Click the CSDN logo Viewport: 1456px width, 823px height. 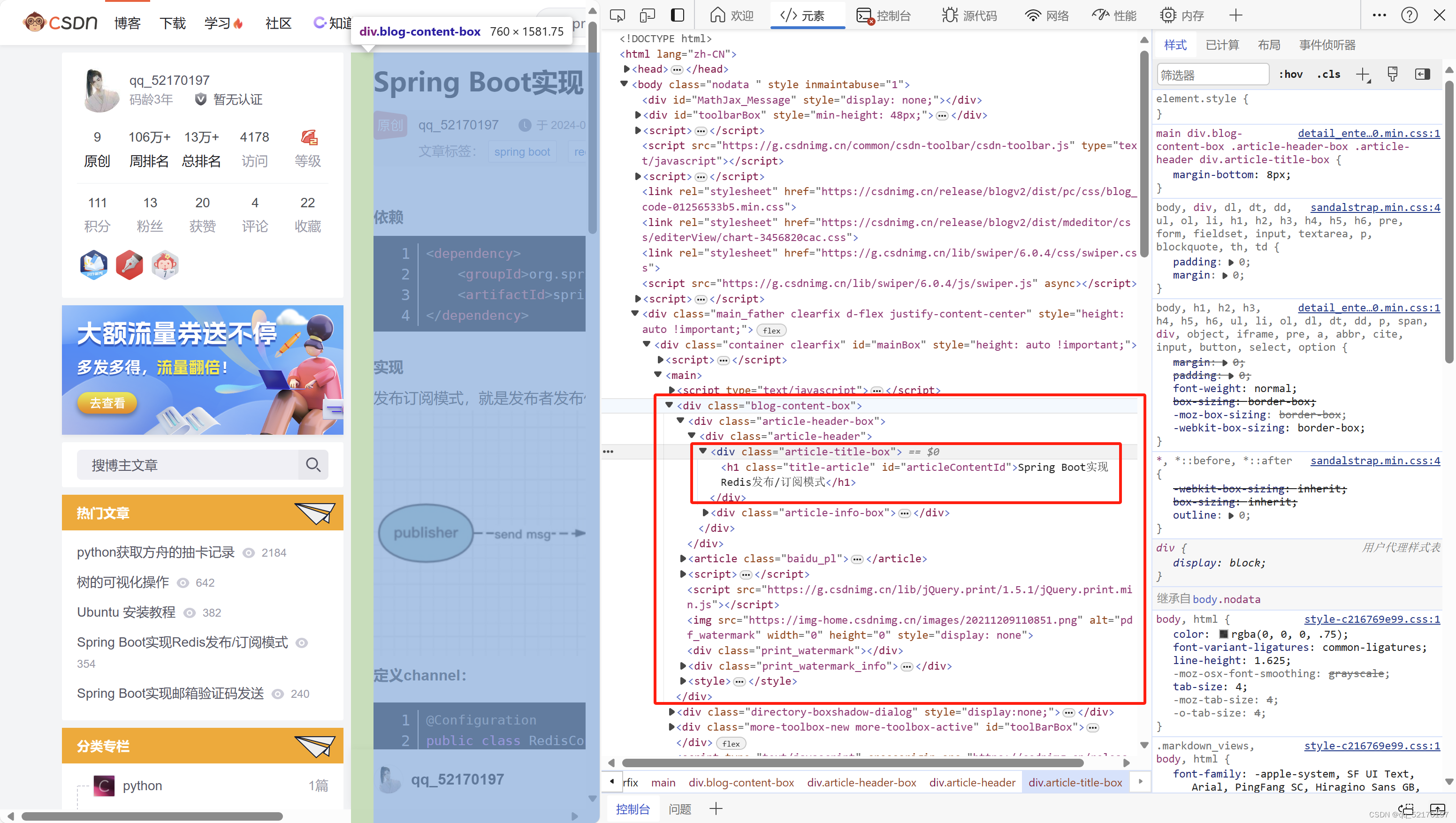click(x=61, y=23)
